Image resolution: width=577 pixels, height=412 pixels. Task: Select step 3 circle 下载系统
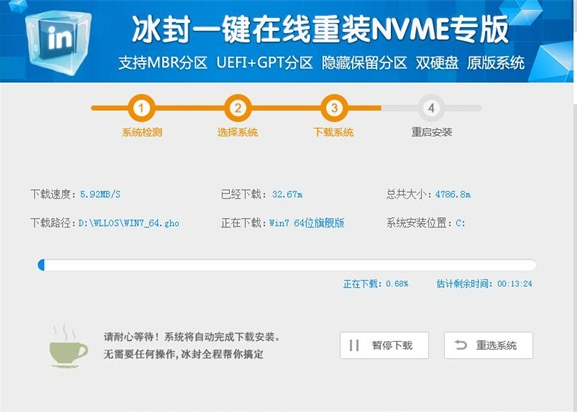(334, 108)
